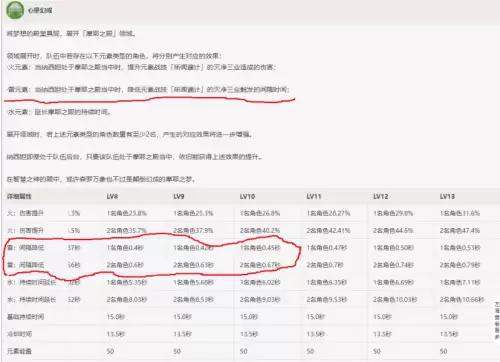Click the cell 2名角色8.53秒
The width and height of the screenshot is (500, 362).
point(193,300)
